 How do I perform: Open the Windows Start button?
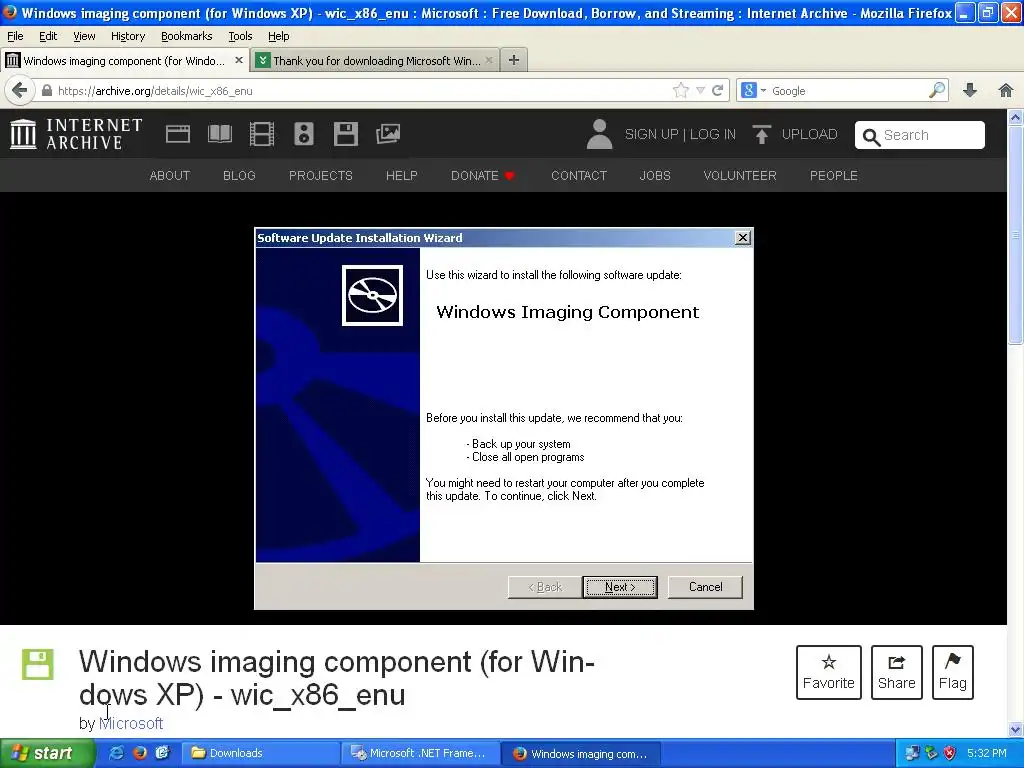pyautogui.click(x=46, y=753)
